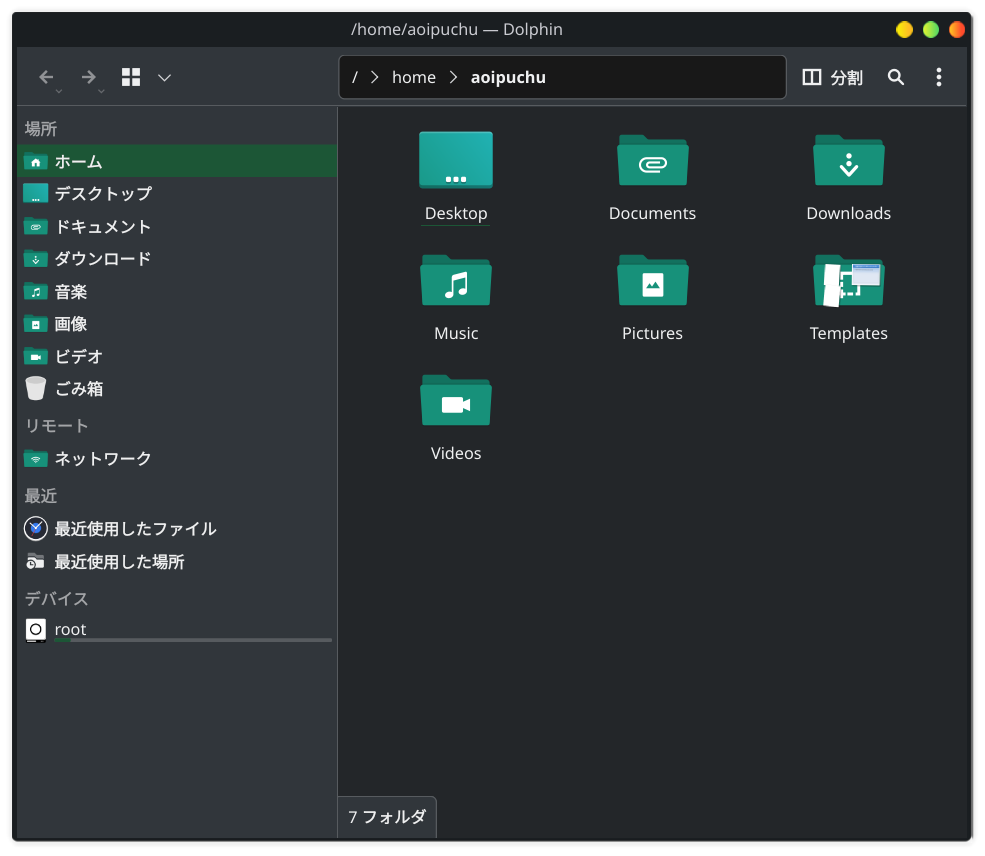
Task: Click 'home' in the breadcrumb path
Action: [x=413, y=77]
